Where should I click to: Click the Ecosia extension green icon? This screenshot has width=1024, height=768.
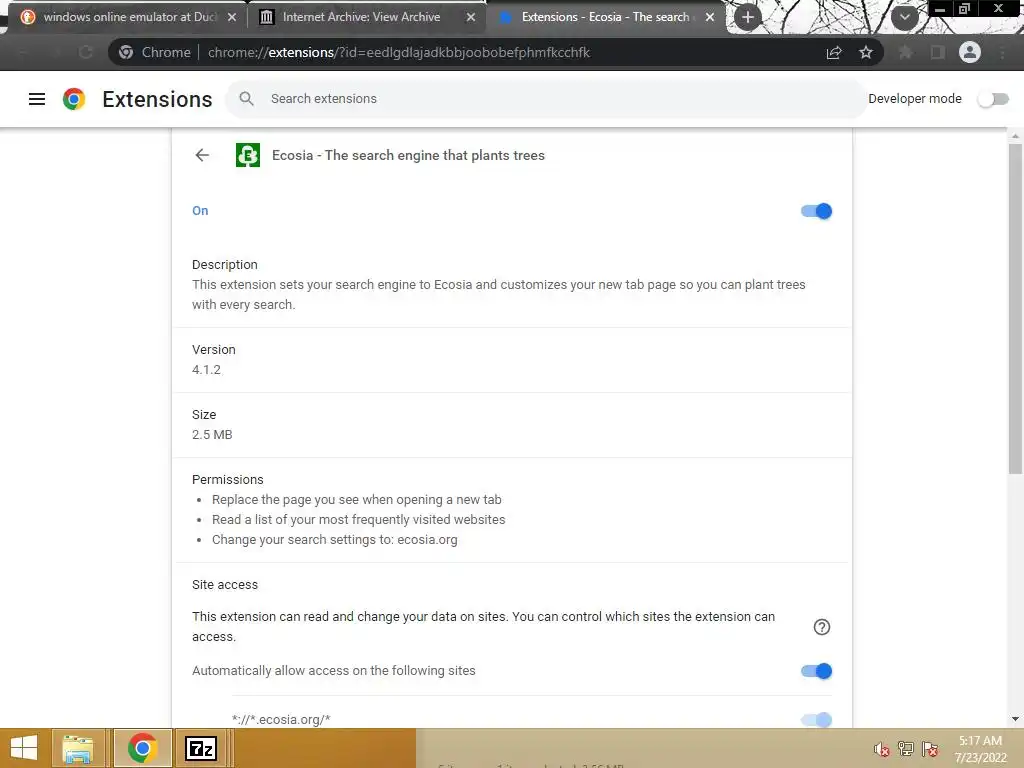pyautogui.click(x=248, y=155)
